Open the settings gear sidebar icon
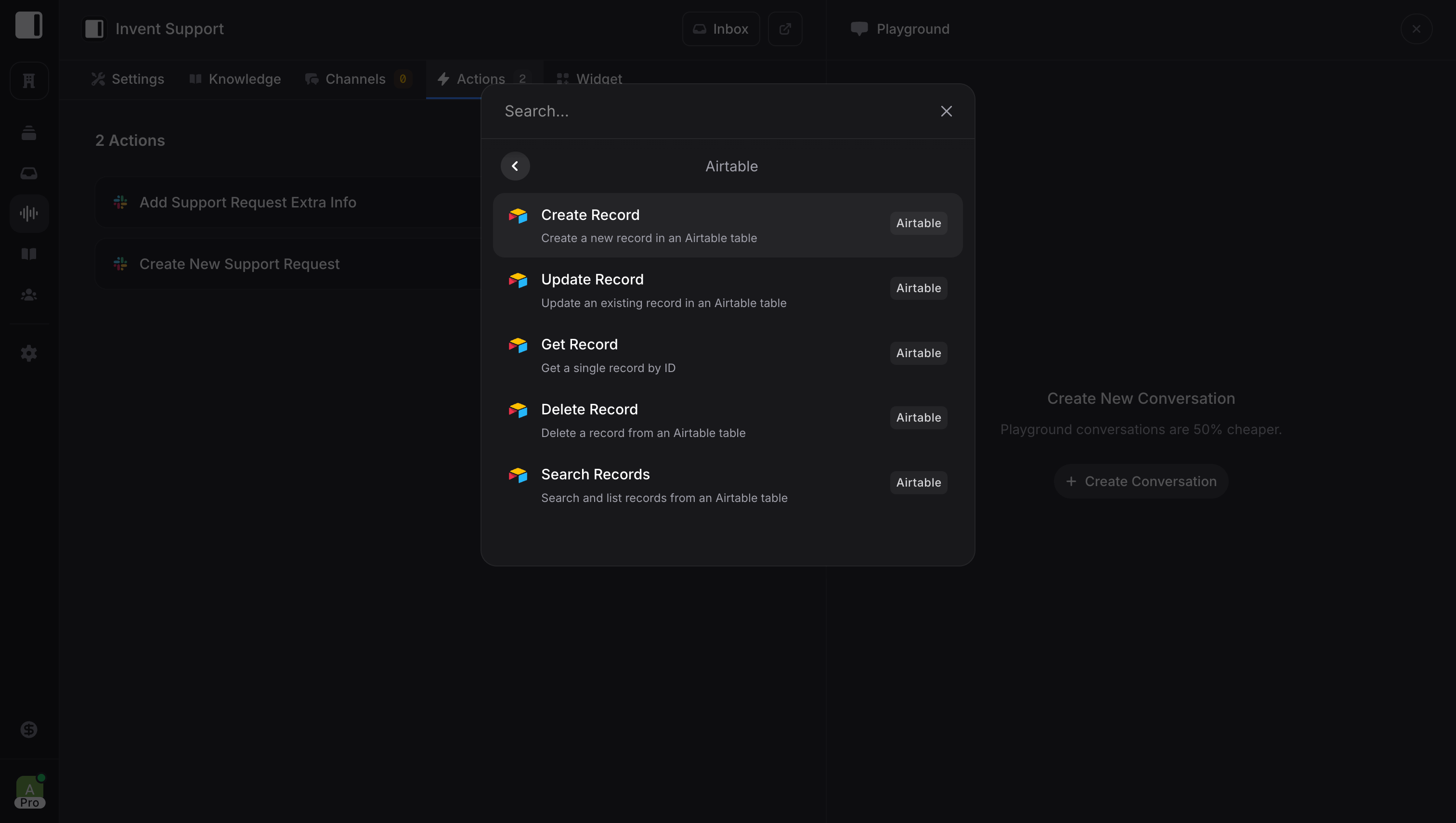1456x823 pixels. (x=29, y=353)
